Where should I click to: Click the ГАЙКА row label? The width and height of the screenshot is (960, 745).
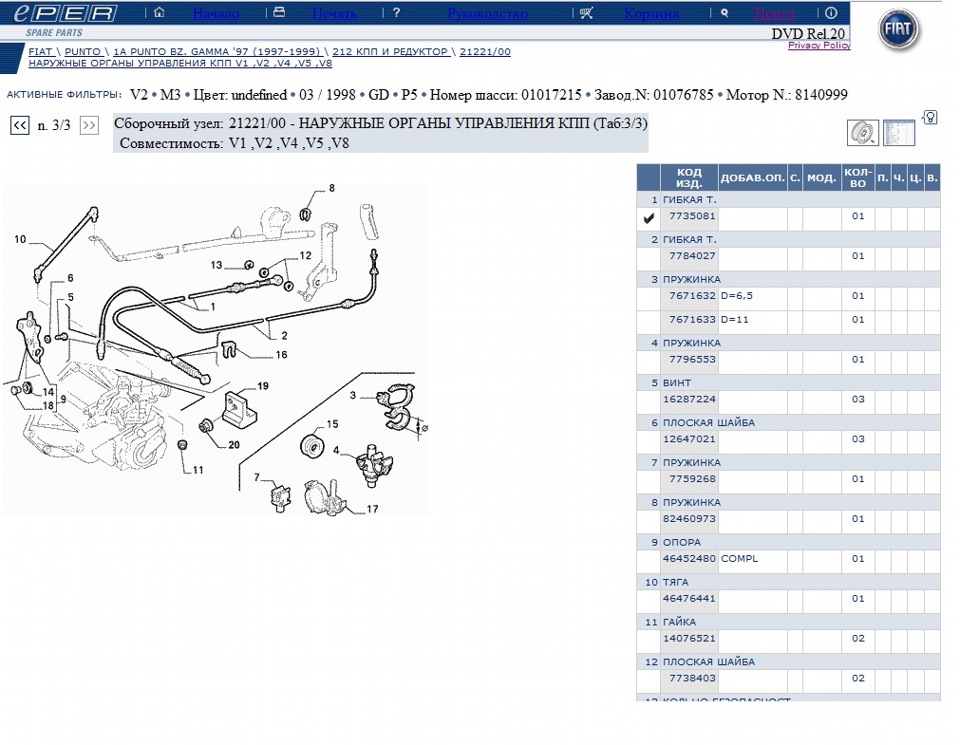point(679,622)
